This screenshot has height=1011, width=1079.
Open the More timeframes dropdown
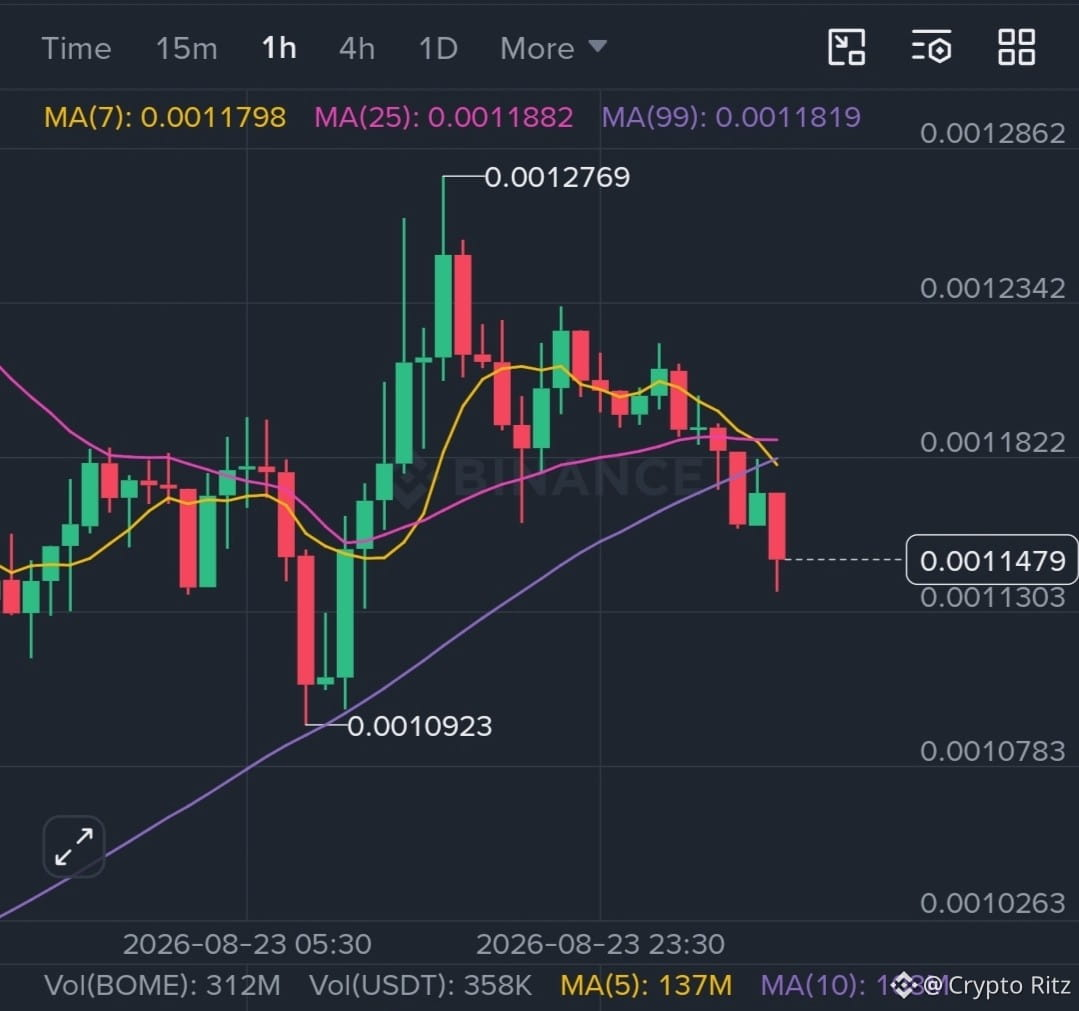(x=553, y=48)
